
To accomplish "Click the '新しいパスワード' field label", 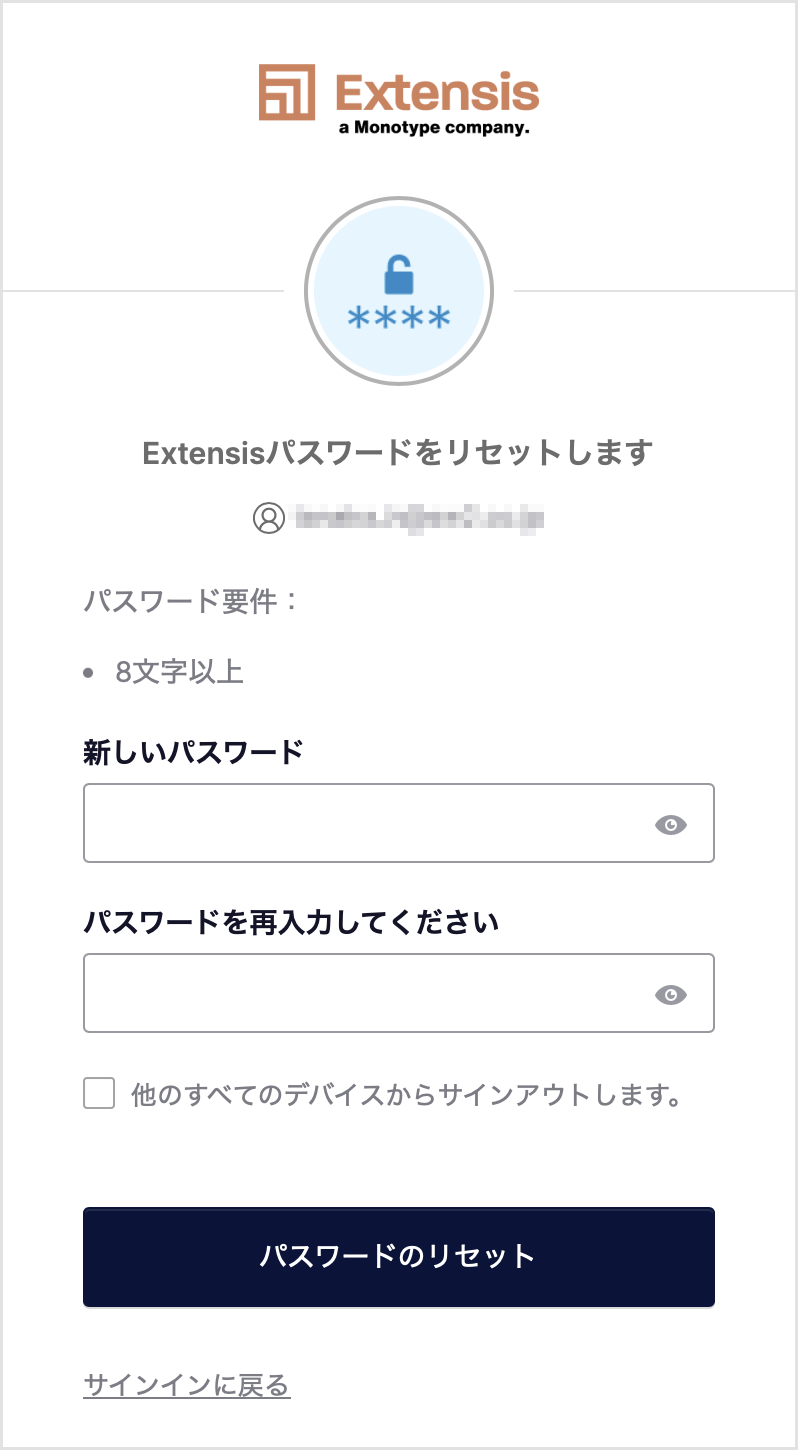I will pos(193,752).
